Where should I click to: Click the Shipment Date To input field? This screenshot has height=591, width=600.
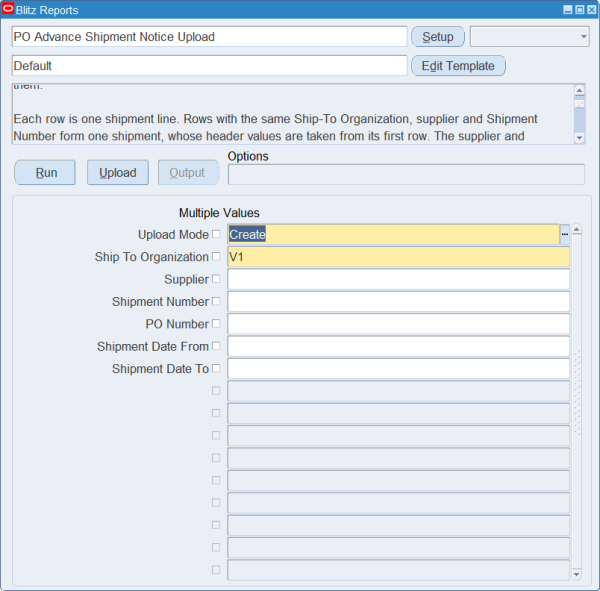398,369
